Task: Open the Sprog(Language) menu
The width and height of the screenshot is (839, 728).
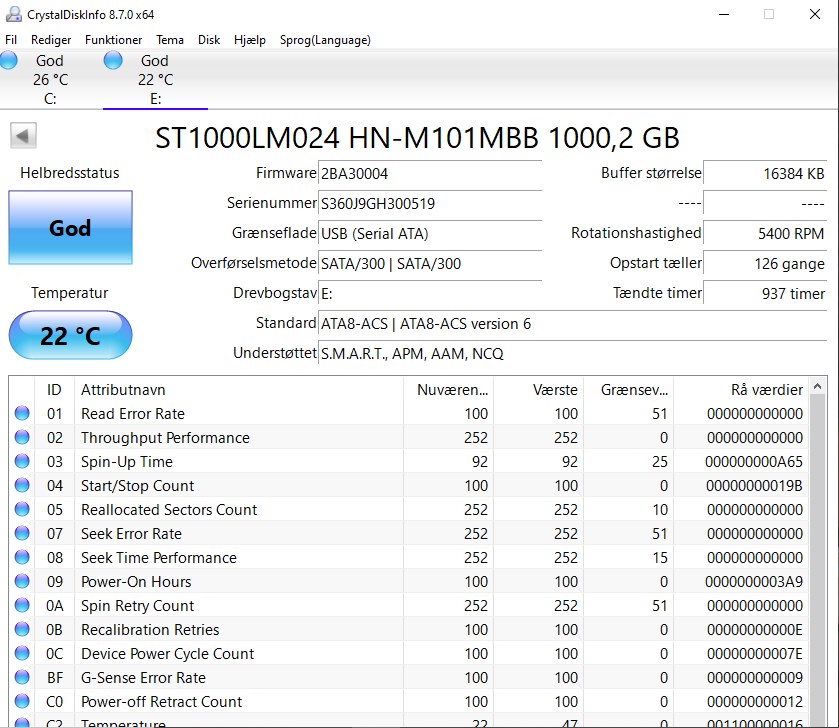Action: point(325,40)
